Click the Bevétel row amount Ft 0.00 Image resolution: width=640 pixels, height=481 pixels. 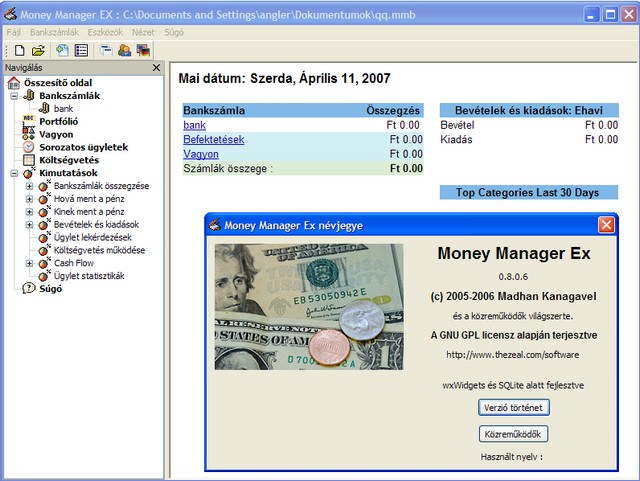[x=601, y=125]
